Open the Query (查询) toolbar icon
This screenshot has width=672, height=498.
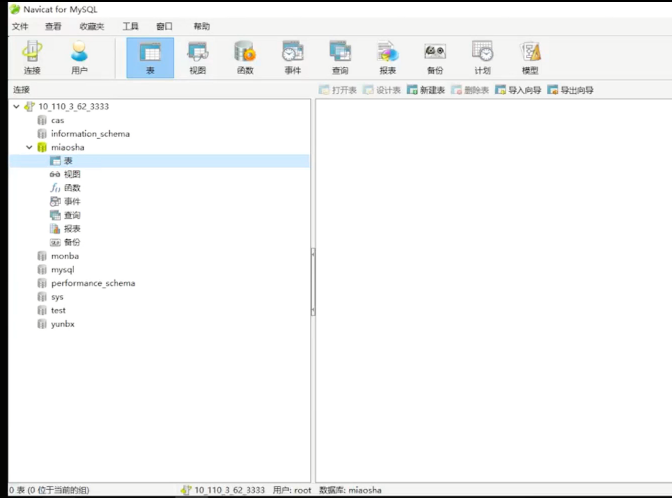340,57
